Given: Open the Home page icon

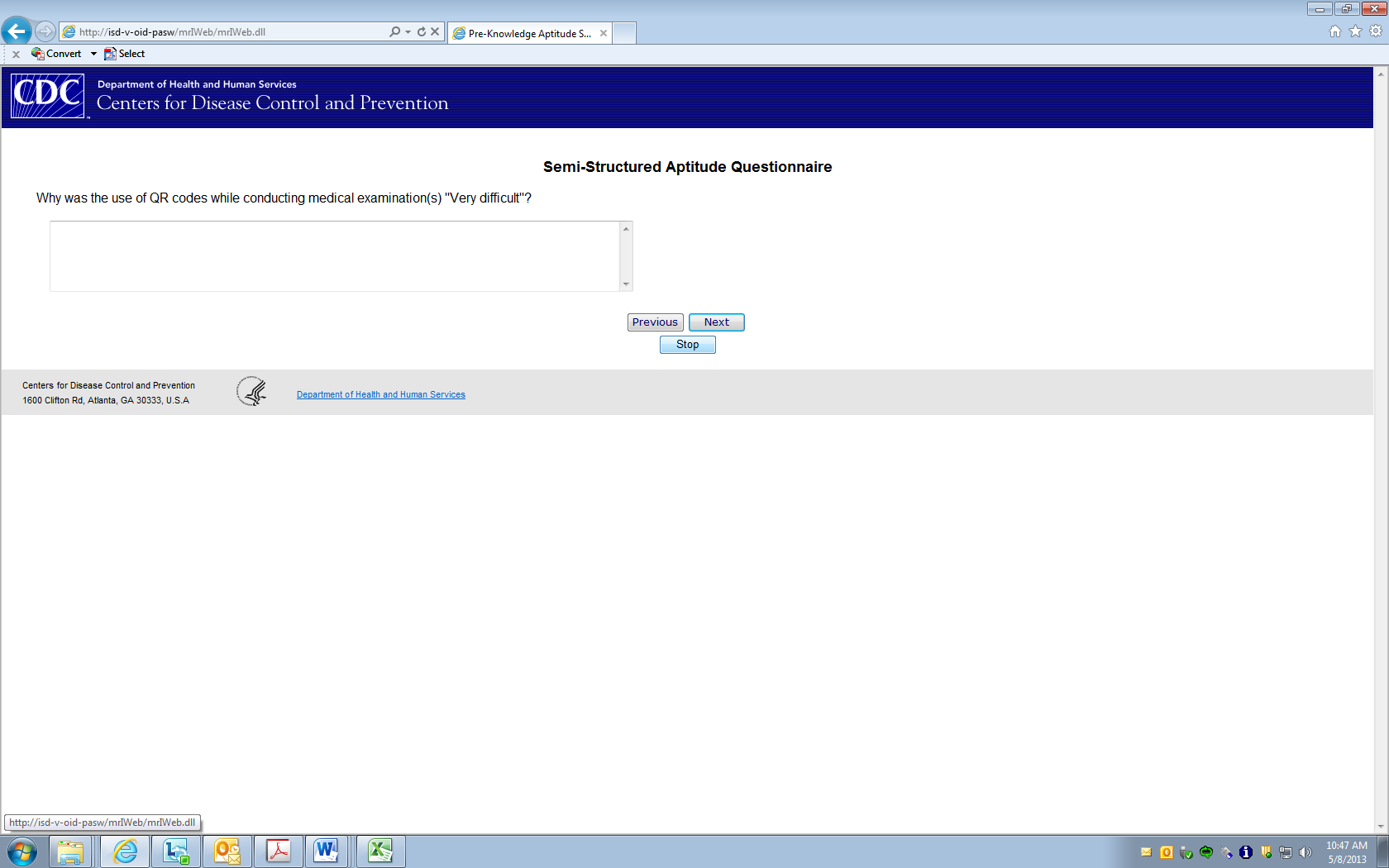Looking at the screenshot, I should point(1335,31).
